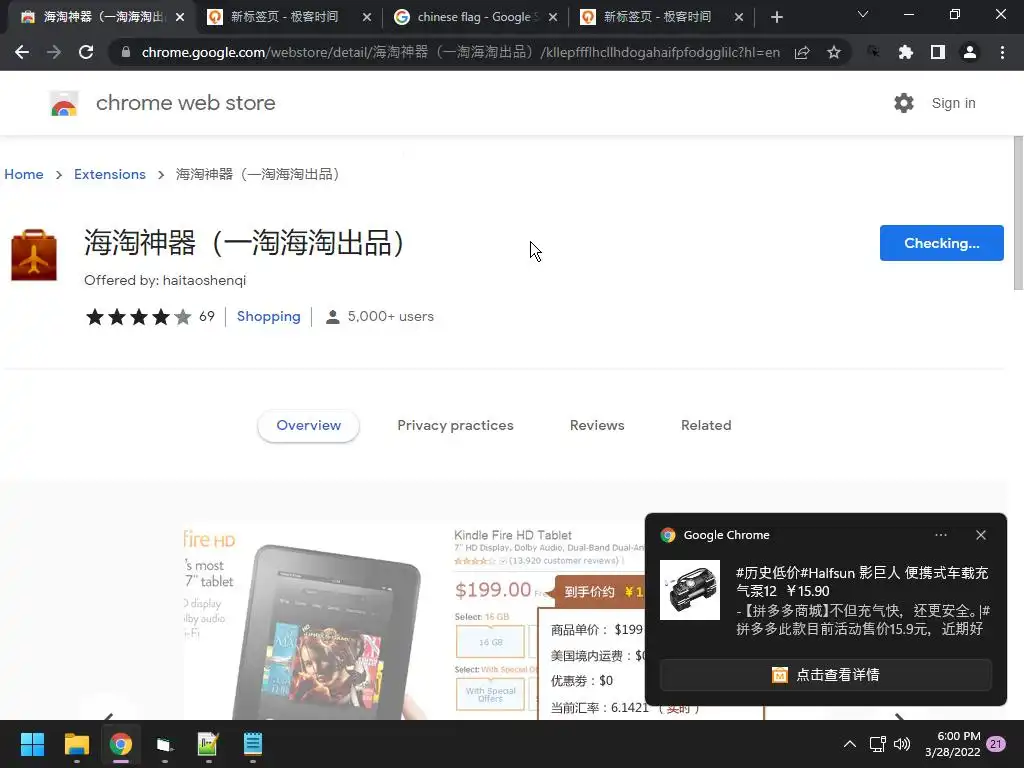Click the address bar URL field
Viewport: 1024px width, 768px height.
click(x=460, y=52)
